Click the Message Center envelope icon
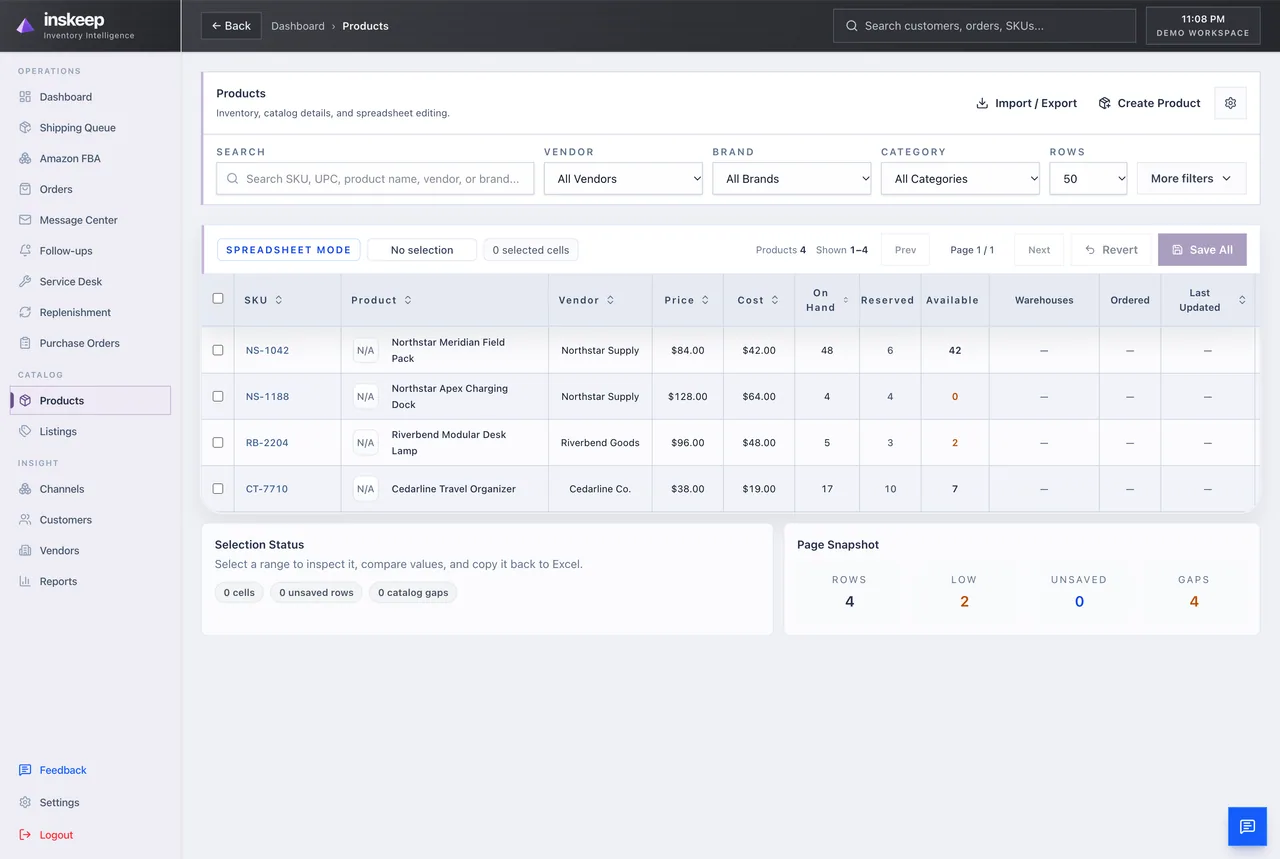Screen dimensions: 1280x859 click(25, 220)
